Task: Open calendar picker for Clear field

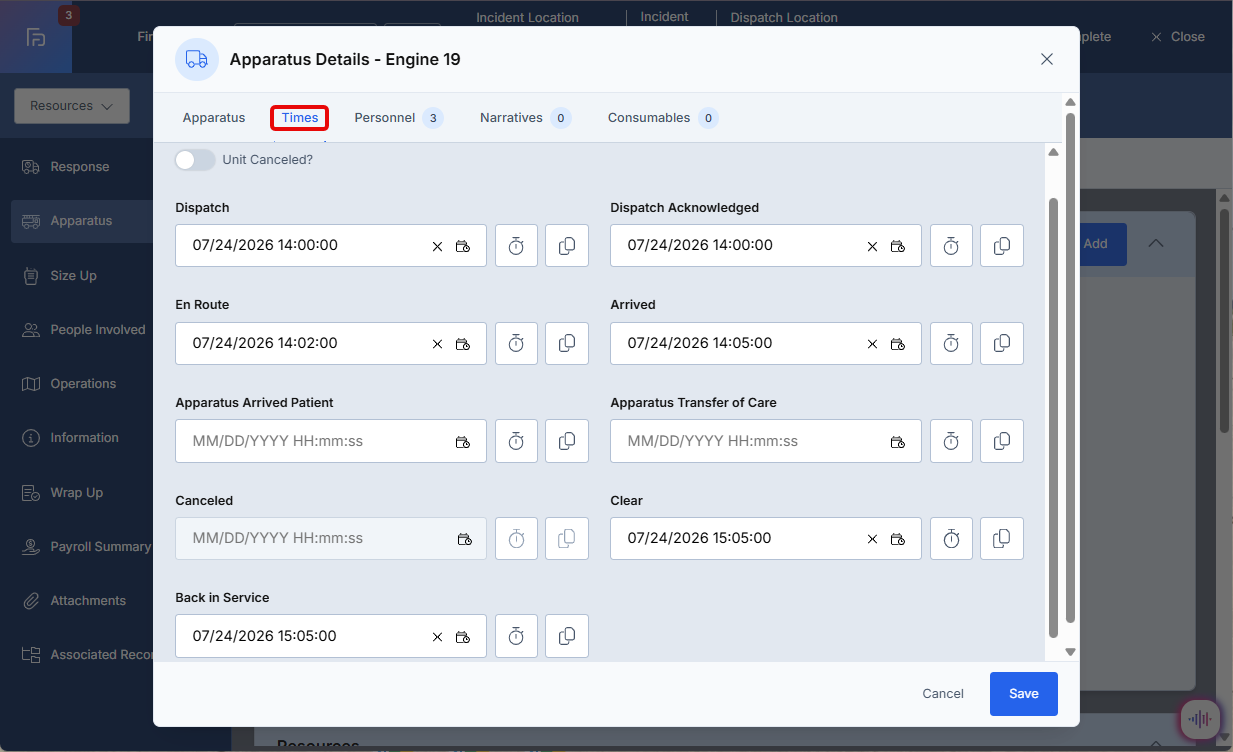Action: 898,539
